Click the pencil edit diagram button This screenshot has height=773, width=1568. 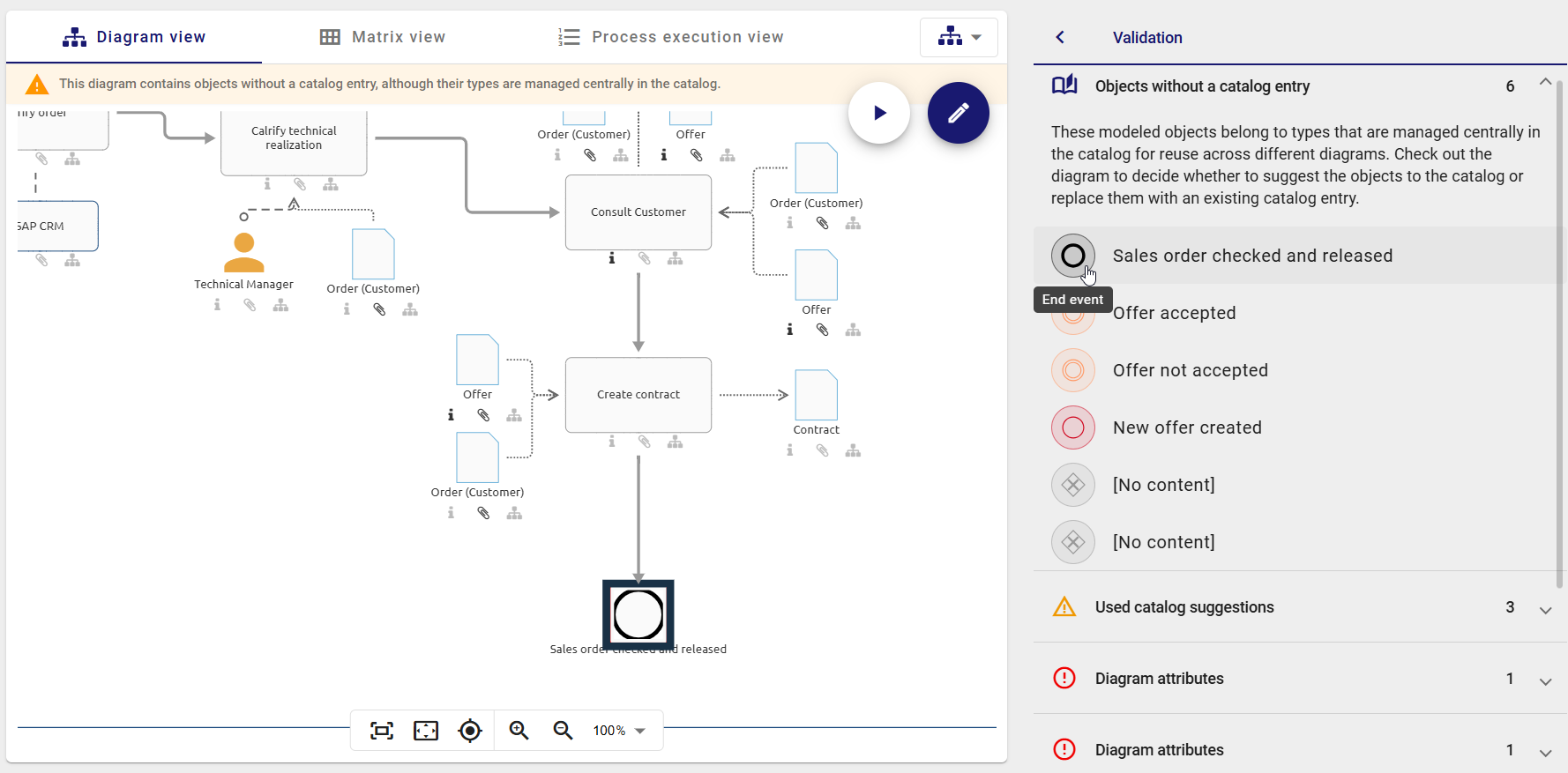tap(958, 113)
